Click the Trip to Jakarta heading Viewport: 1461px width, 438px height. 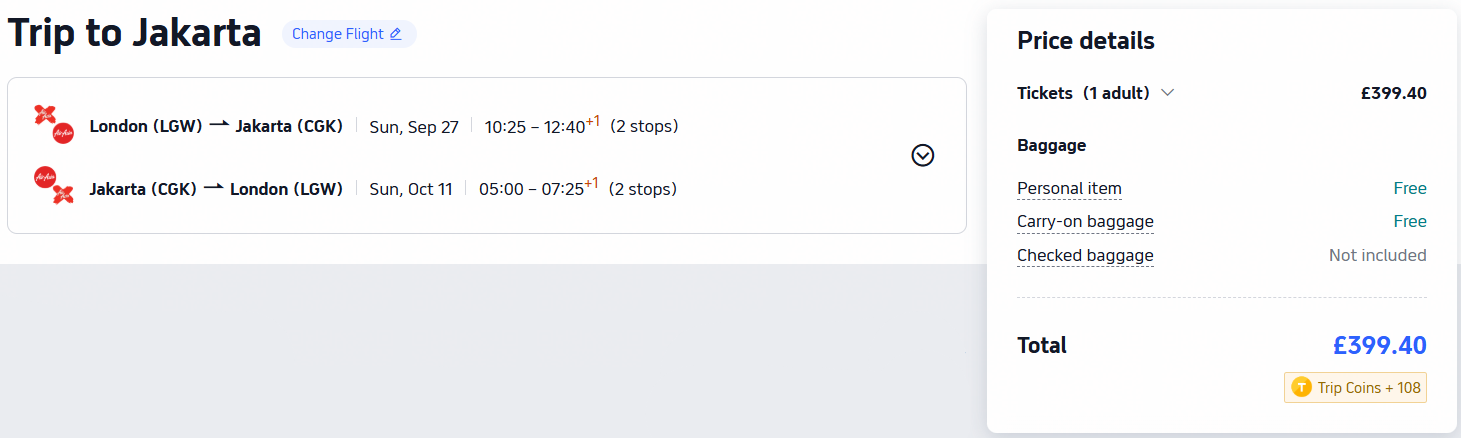134,33
